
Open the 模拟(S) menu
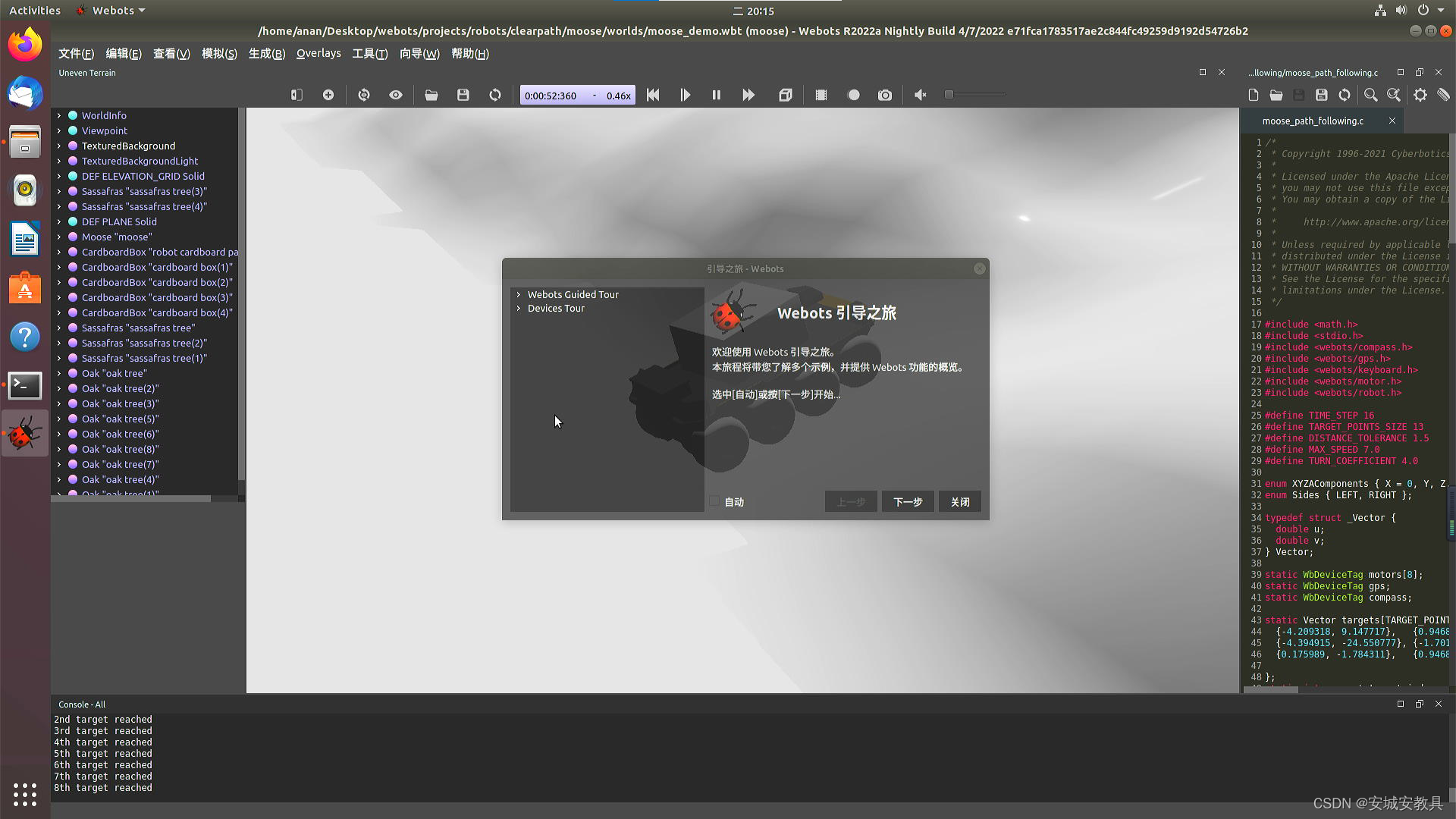(x=219, y=53)
